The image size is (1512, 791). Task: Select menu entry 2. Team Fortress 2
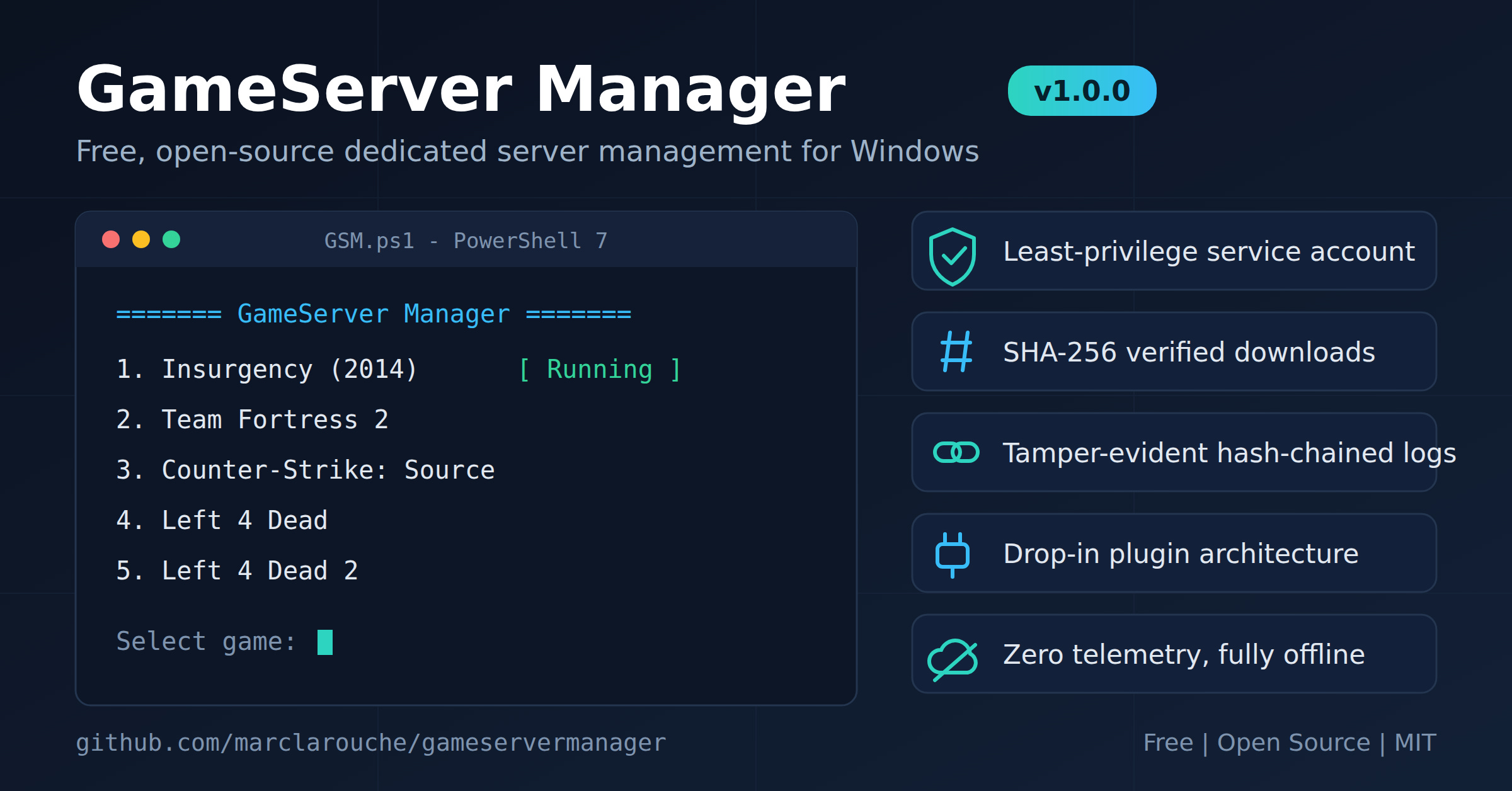point(252,419)
